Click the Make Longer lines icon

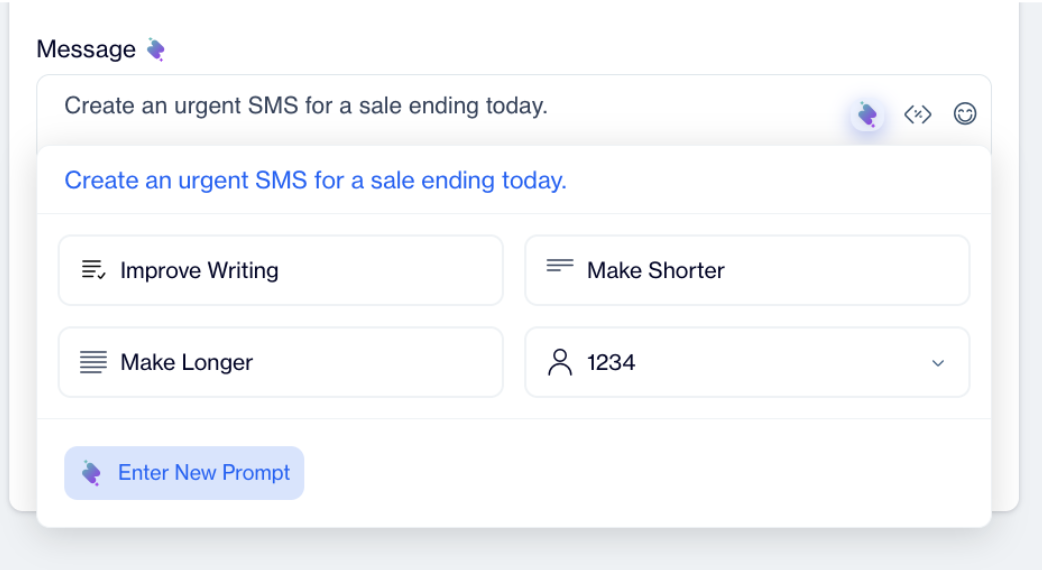[x=93, y=362]
